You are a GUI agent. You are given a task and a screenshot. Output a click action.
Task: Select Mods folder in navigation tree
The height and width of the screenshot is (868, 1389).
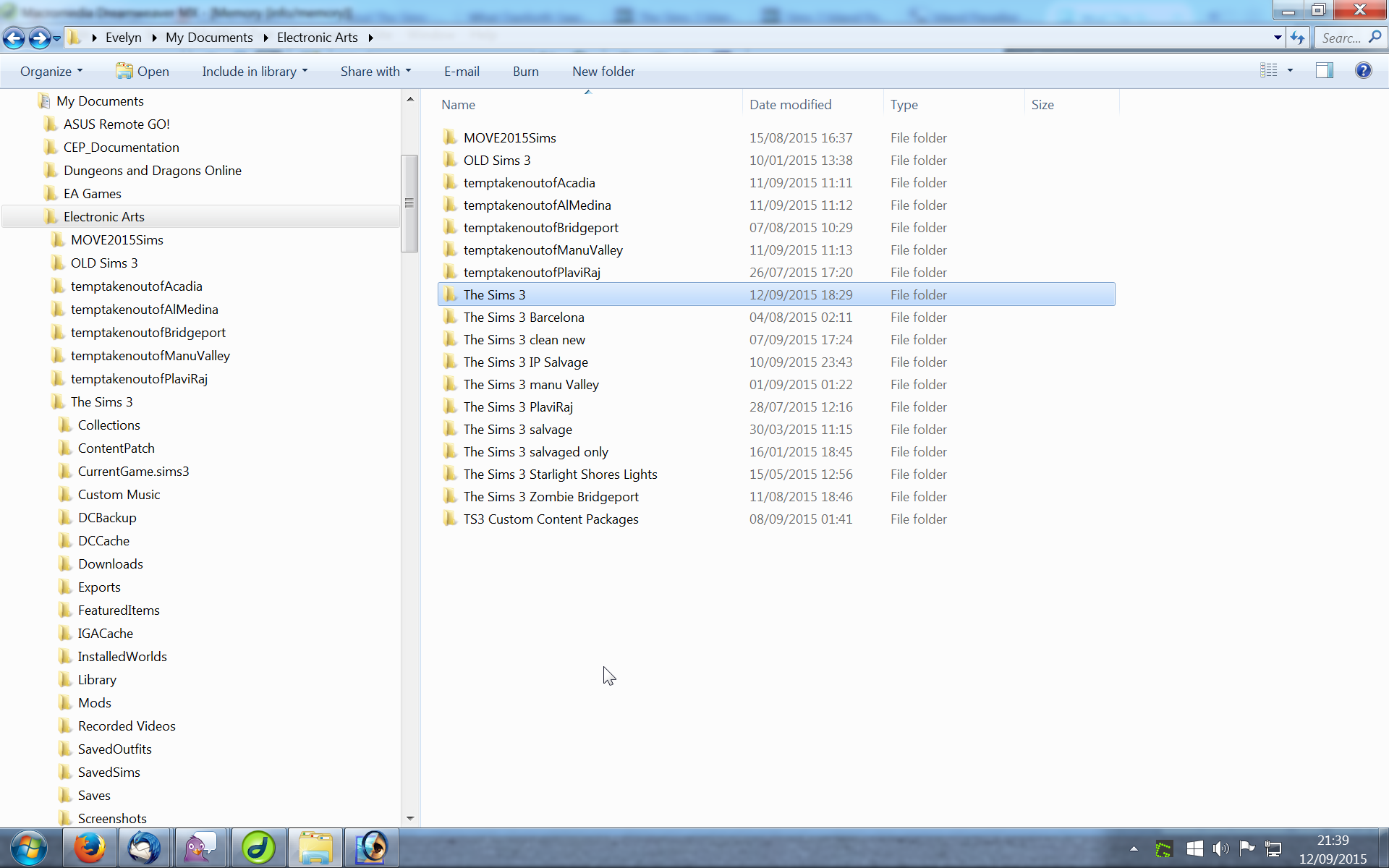coord(94,702)
